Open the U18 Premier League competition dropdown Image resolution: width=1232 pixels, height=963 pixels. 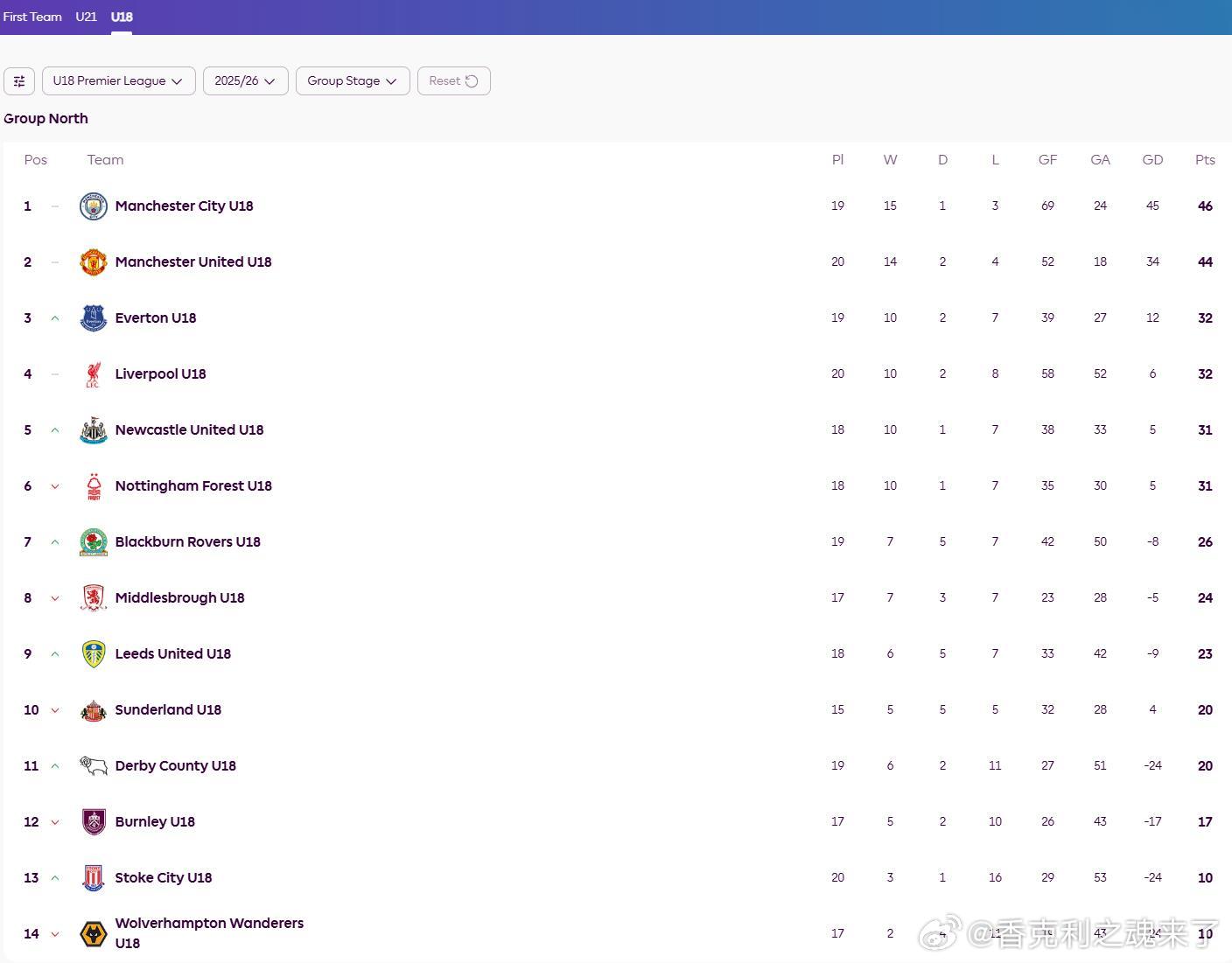[x=119, y=81]
